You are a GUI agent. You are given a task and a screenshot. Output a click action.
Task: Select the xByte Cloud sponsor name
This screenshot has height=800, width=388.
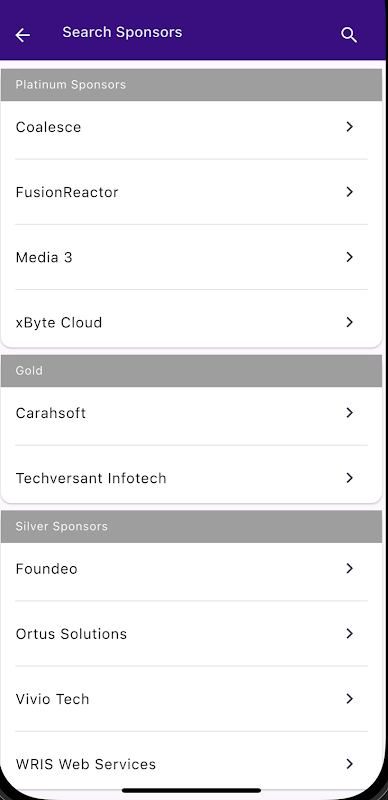click(59, 322)
